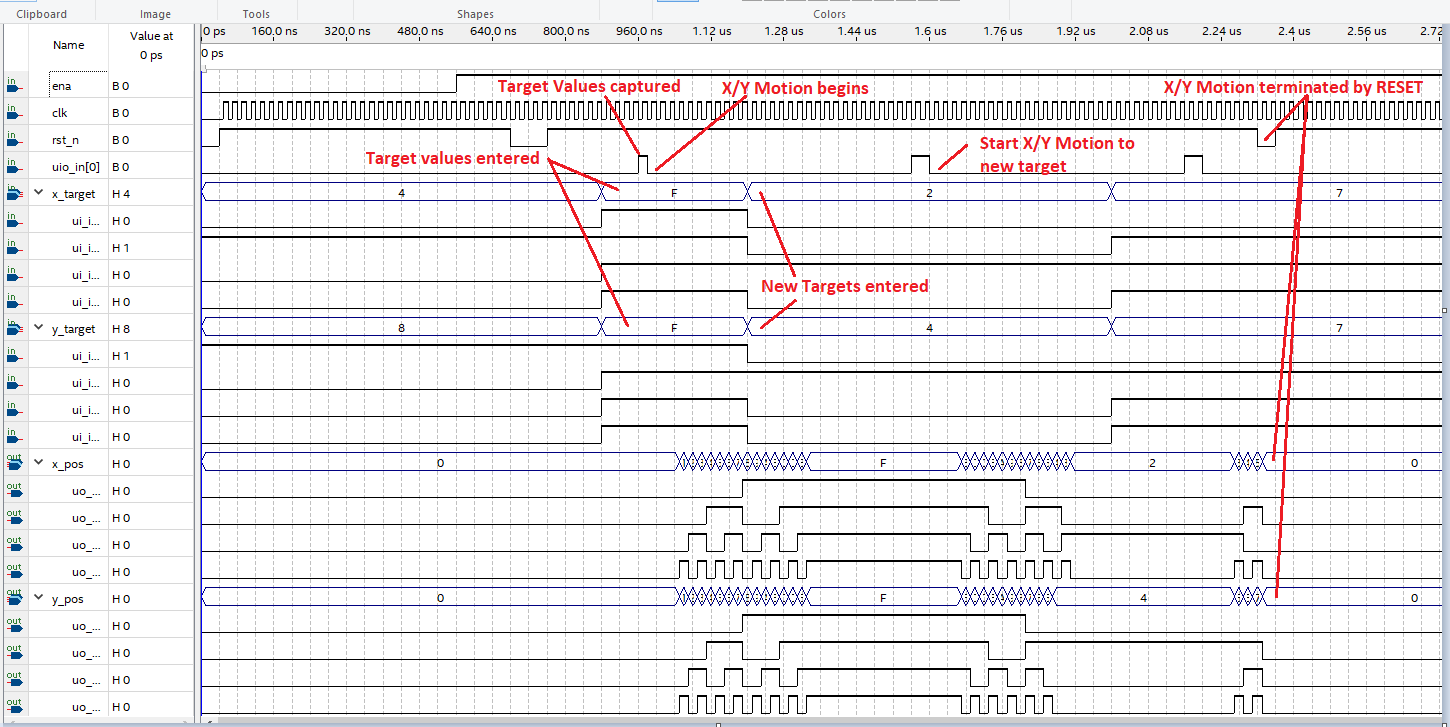
Task: Click the Name column header
Action: [x=68, y=45]
